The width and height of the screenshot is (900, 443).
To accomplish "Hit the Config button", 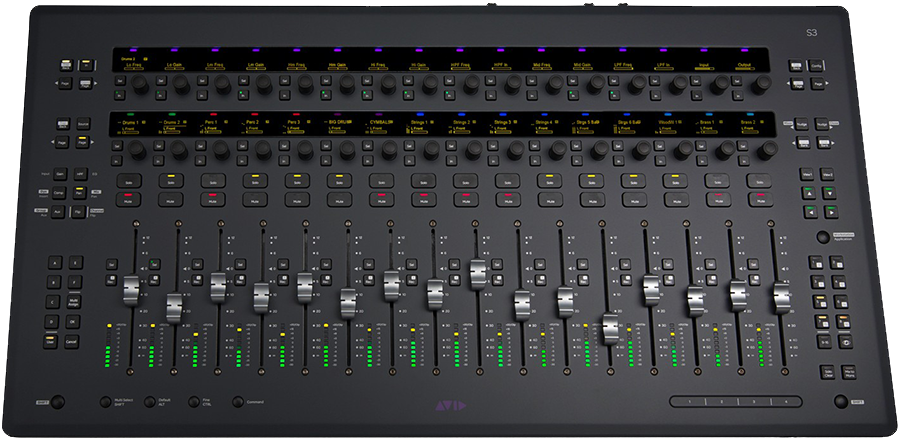I will point(816,66).
